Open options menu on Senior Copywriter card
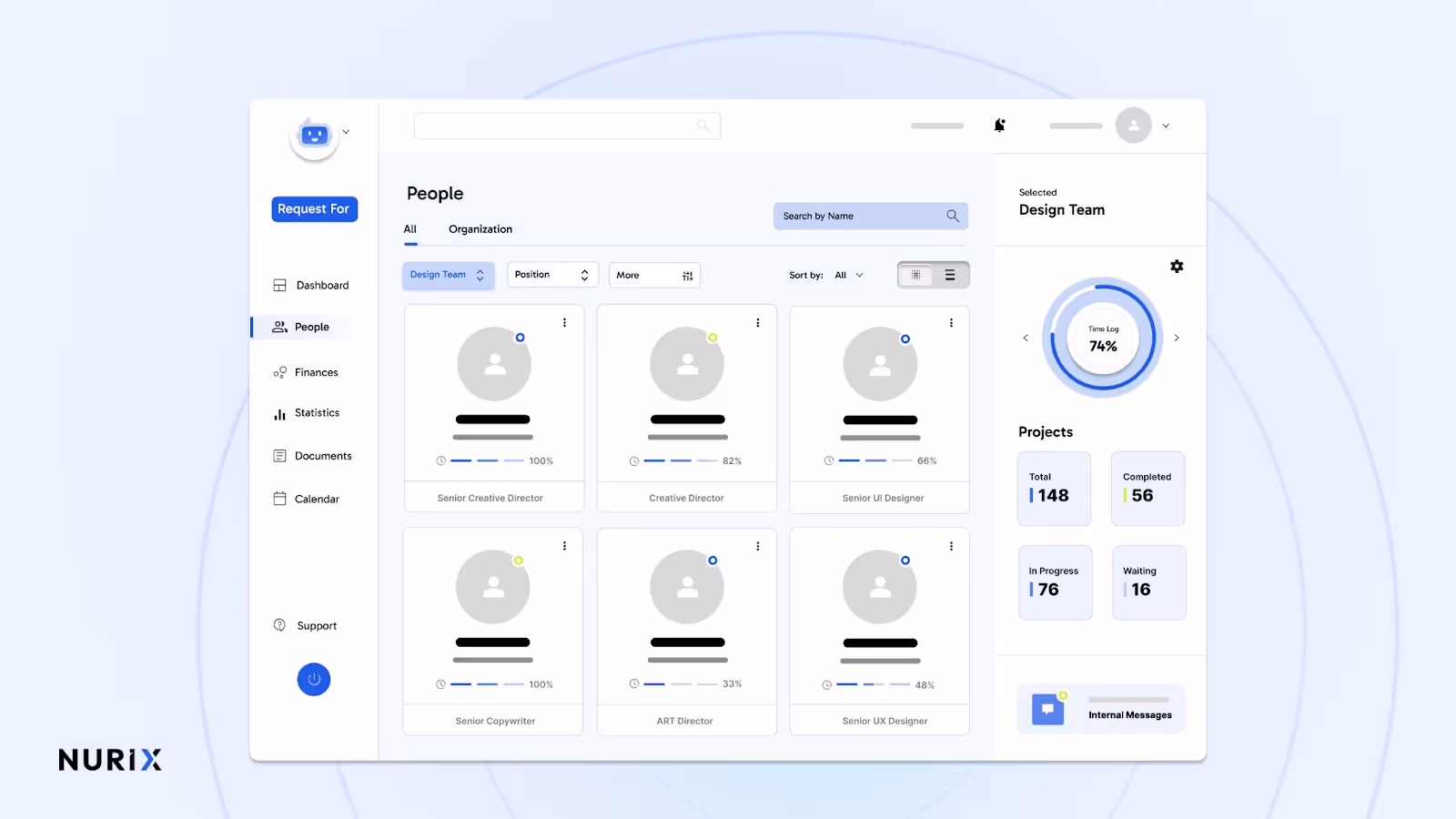1456x819 pixels. [x=564, y=546]
